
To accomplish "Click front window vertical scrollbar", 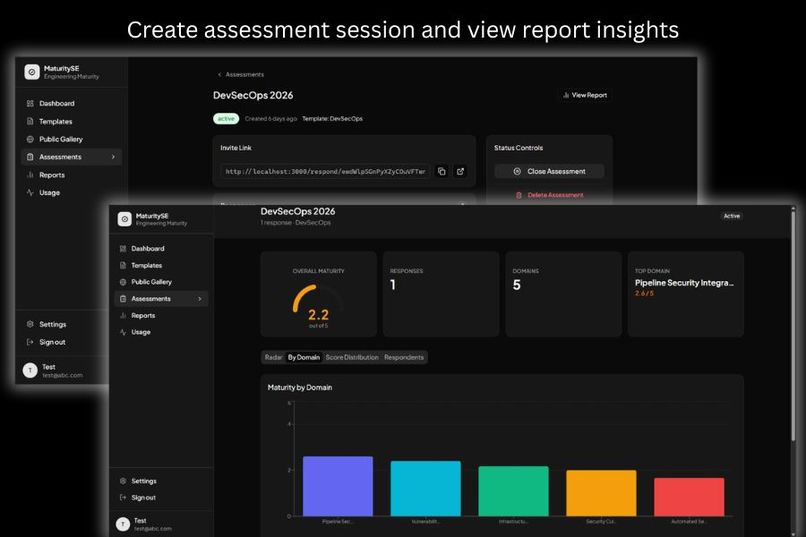I will [x=793, y=324].
